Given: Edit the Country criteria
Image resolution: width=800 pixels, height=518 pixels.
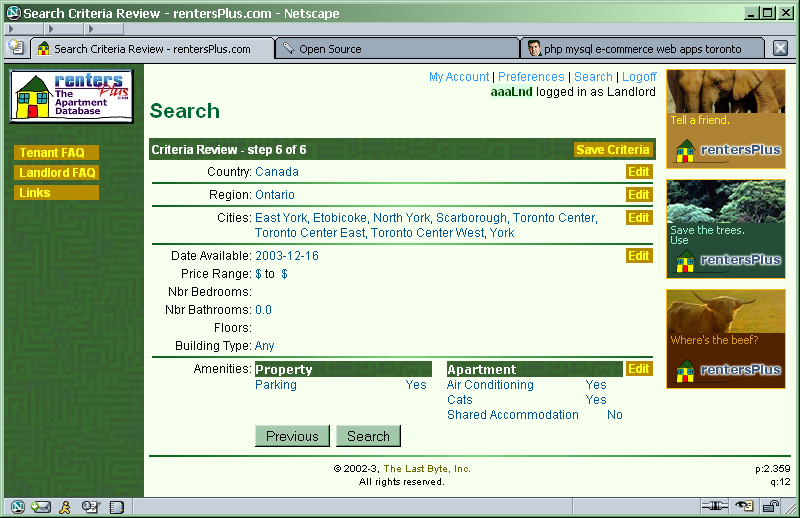Looking at the screenshot, I should coord(638,172).
